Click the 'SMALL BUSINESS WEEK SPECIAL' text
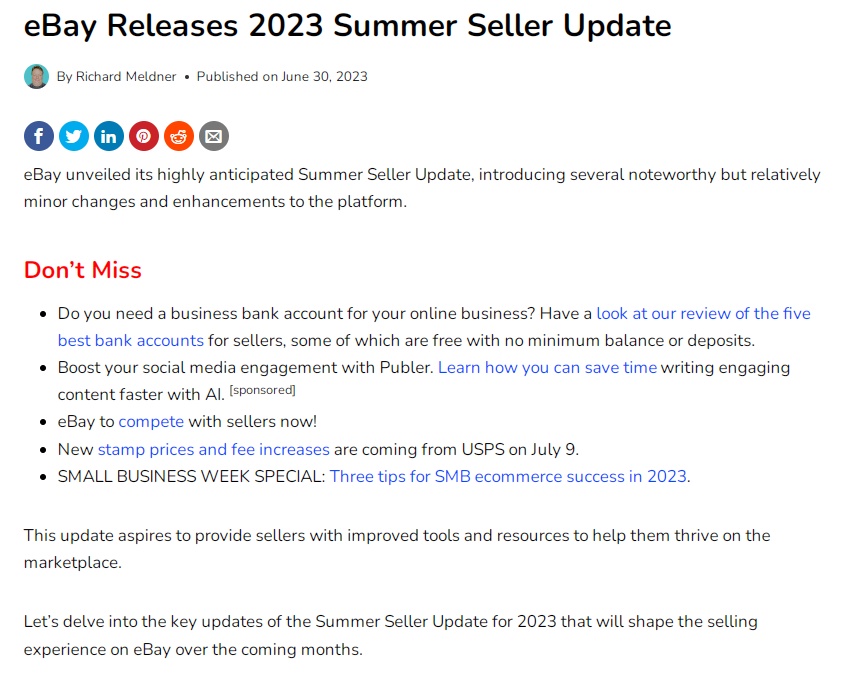The image size is (868, 676). 191,477
